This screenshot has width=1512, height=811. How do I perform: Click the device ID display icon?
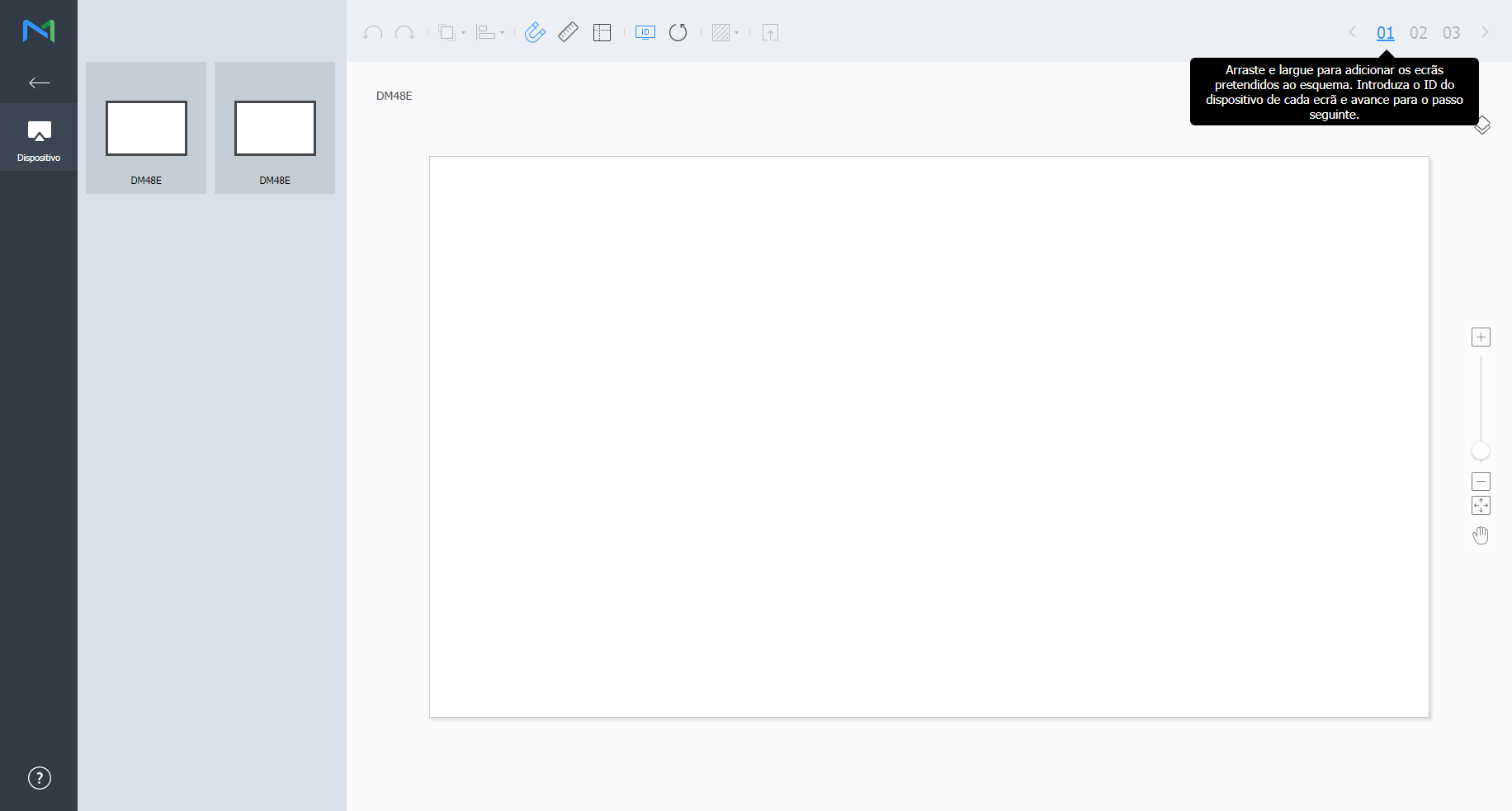[645, 33]
